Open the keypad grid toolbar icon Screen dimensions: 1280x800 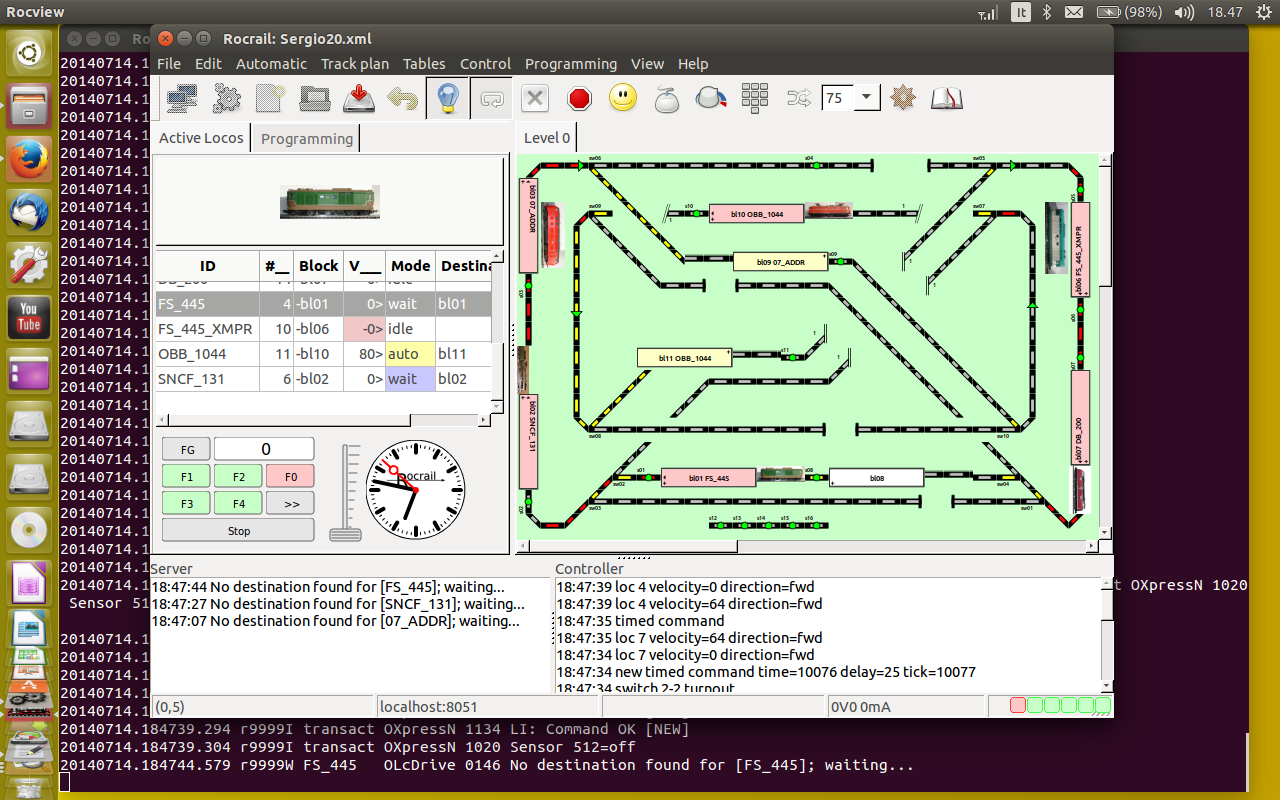[755, 98]
